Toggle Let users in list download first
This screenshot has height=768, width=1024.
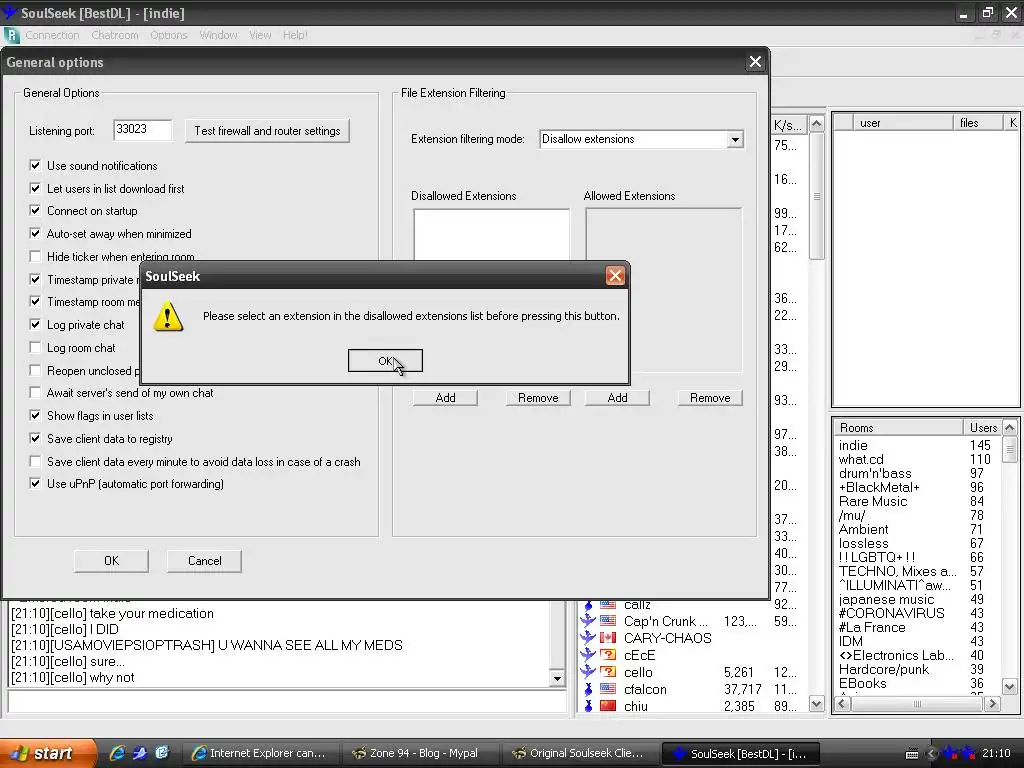[35, 189]
